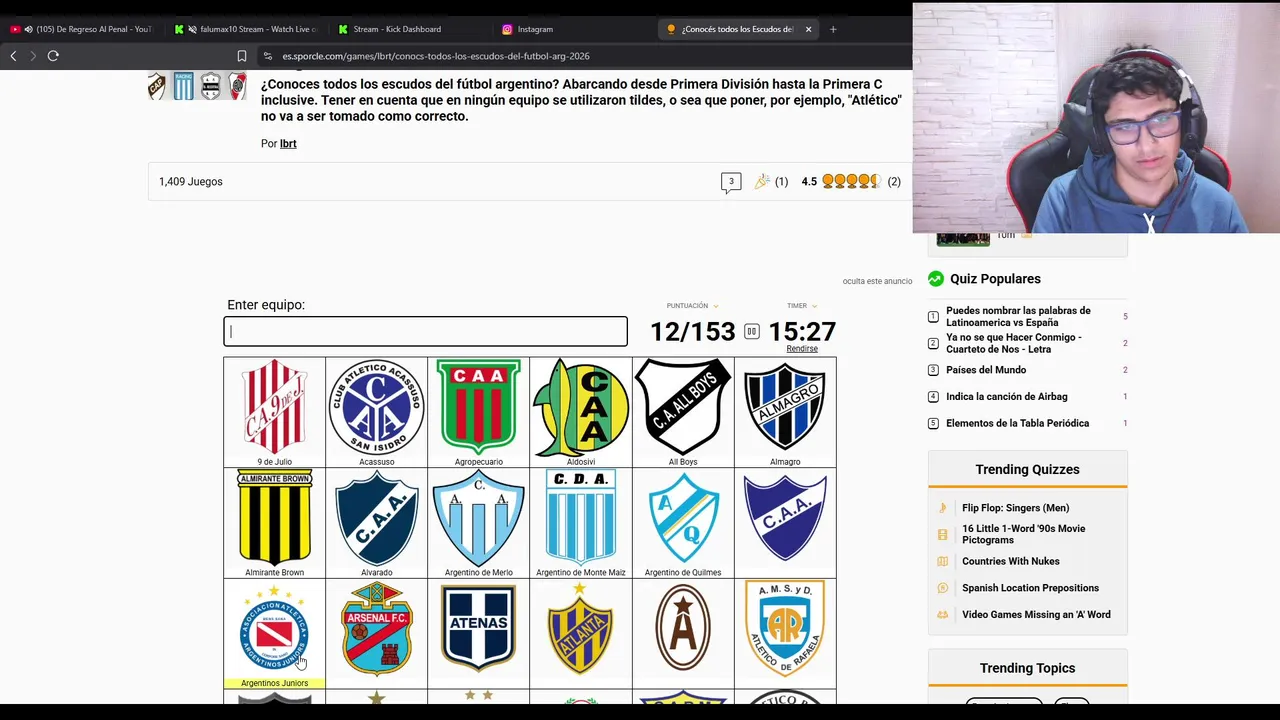Rate the quiz using the star rating
1280x720 pixels.
click(851, 182)
